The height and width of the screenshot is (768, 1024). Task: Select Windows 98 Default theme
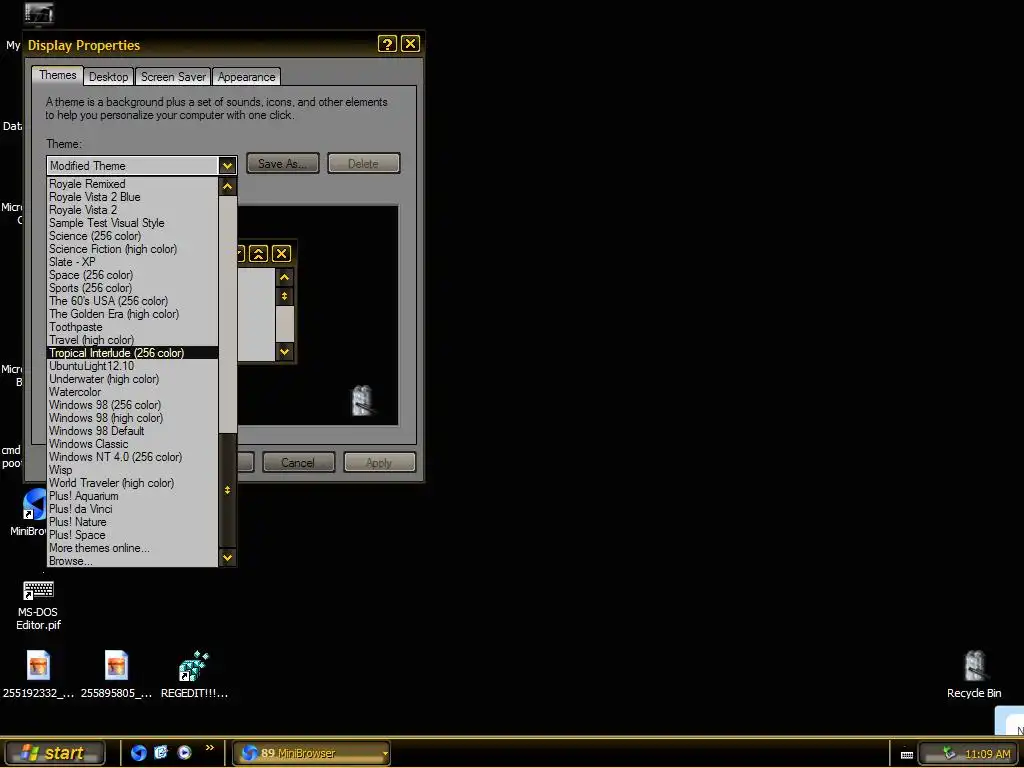coord(133,431)
